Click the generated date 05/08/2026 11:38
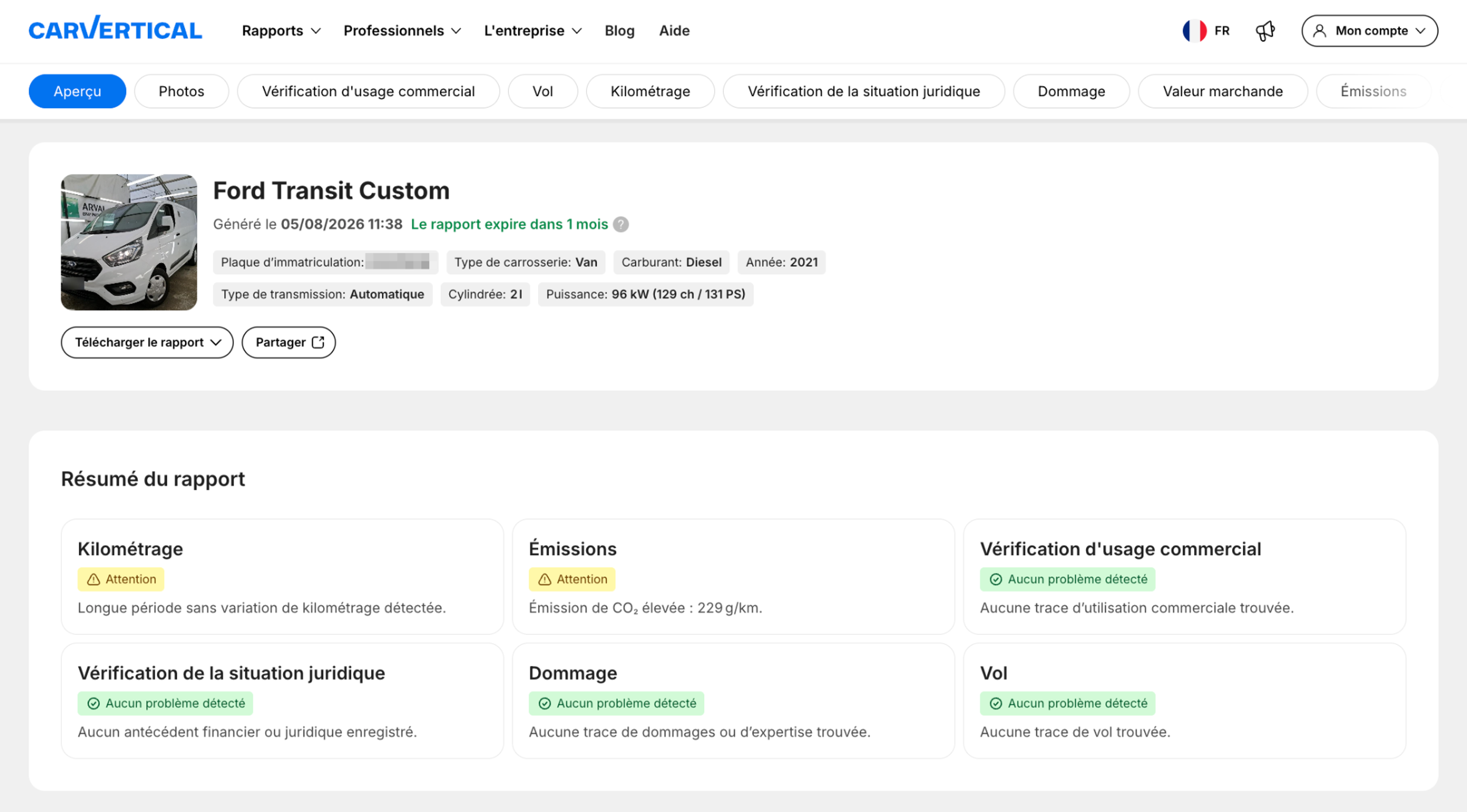 pos(342,224)
